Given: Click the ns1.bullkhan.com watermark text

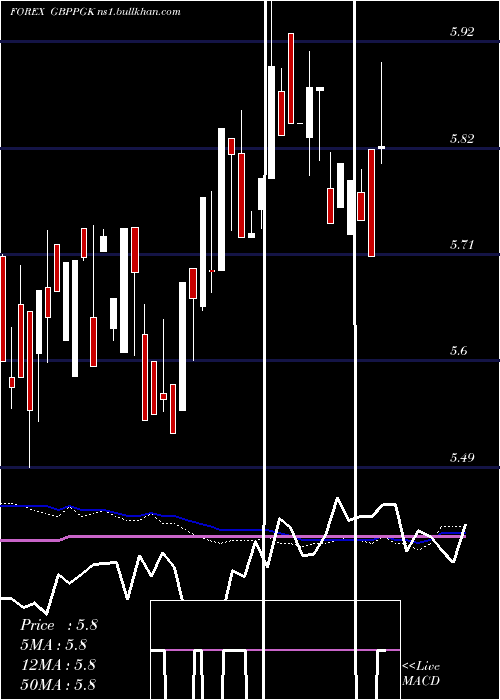Looking at the screenshot, I should tap(138, 12).
